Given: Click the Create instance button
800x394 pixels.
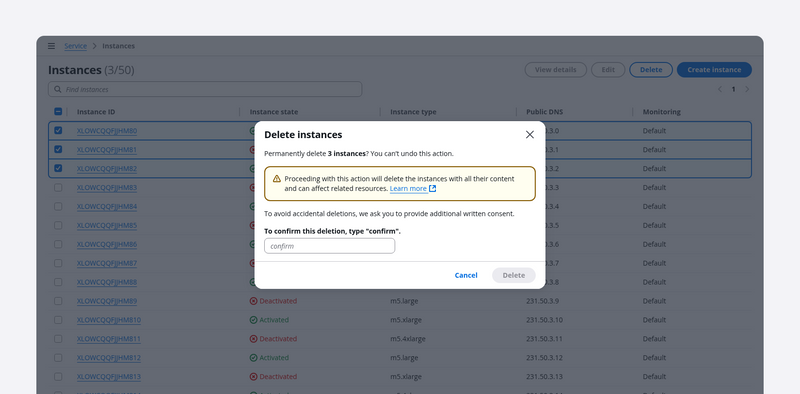Looking at the screenshot, I should pyautogui.click(x=714, y=70).
